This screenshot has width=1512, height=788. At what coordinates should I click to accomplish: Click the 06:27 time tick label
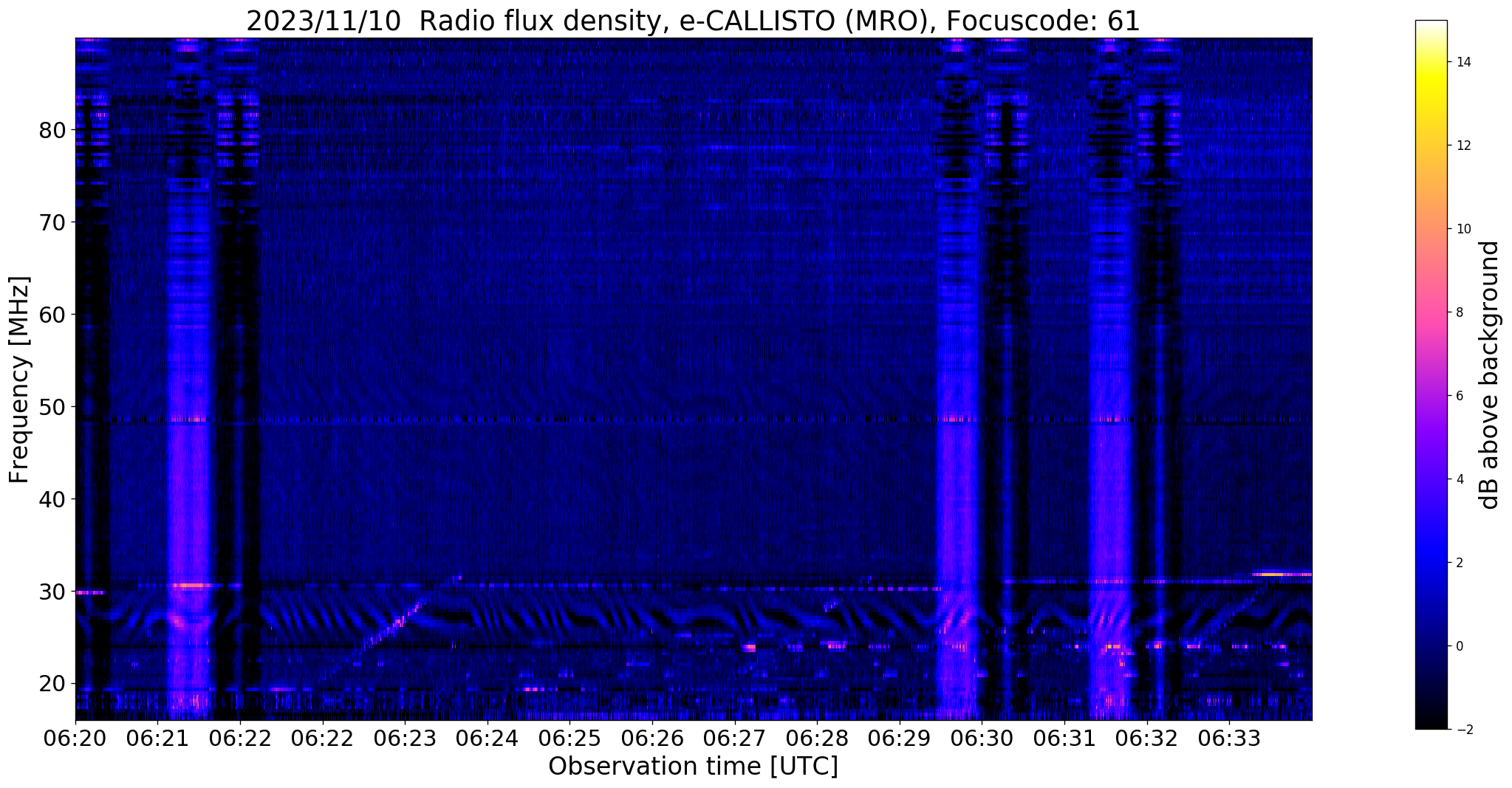coord(734,739)
